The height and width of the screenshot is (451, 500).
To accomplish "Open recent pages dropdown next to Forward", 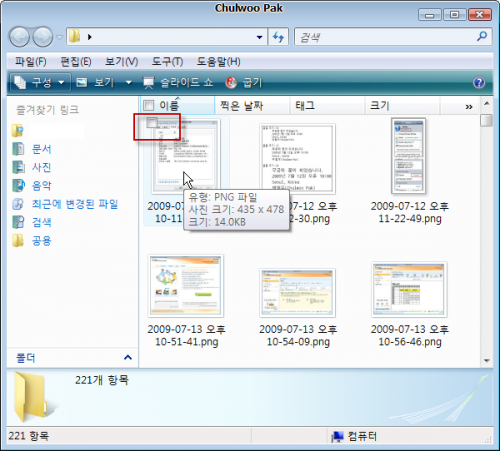I will pyautogui.click(x=59, y=37).
